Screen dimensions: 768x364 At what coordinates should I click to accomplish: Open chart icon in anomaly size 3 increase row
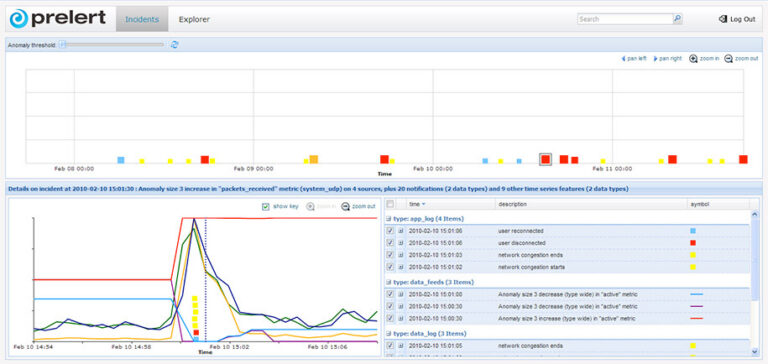400,318
